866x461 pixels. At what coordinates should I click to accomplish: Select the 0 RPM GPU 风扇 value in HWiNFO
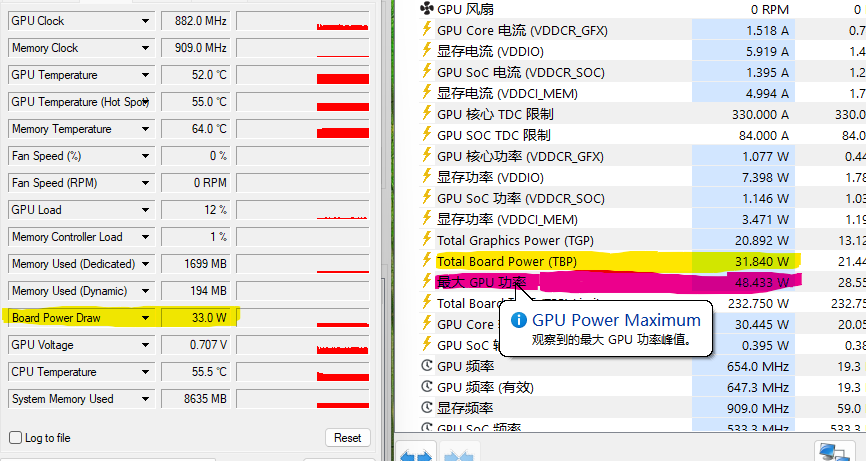[x=769, y=9]
